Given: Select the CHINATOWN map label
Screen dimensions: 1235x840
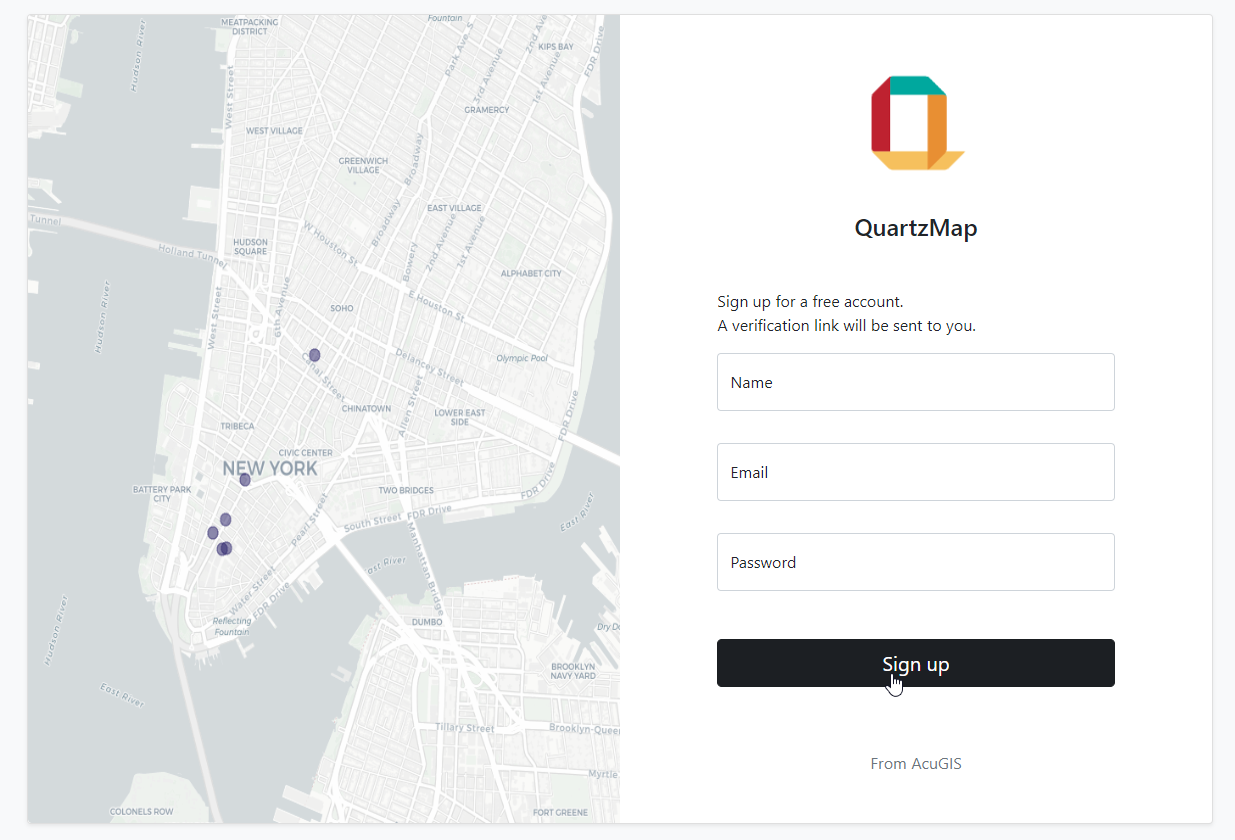Looking at the screenshot, I should [x=367, y=409].
